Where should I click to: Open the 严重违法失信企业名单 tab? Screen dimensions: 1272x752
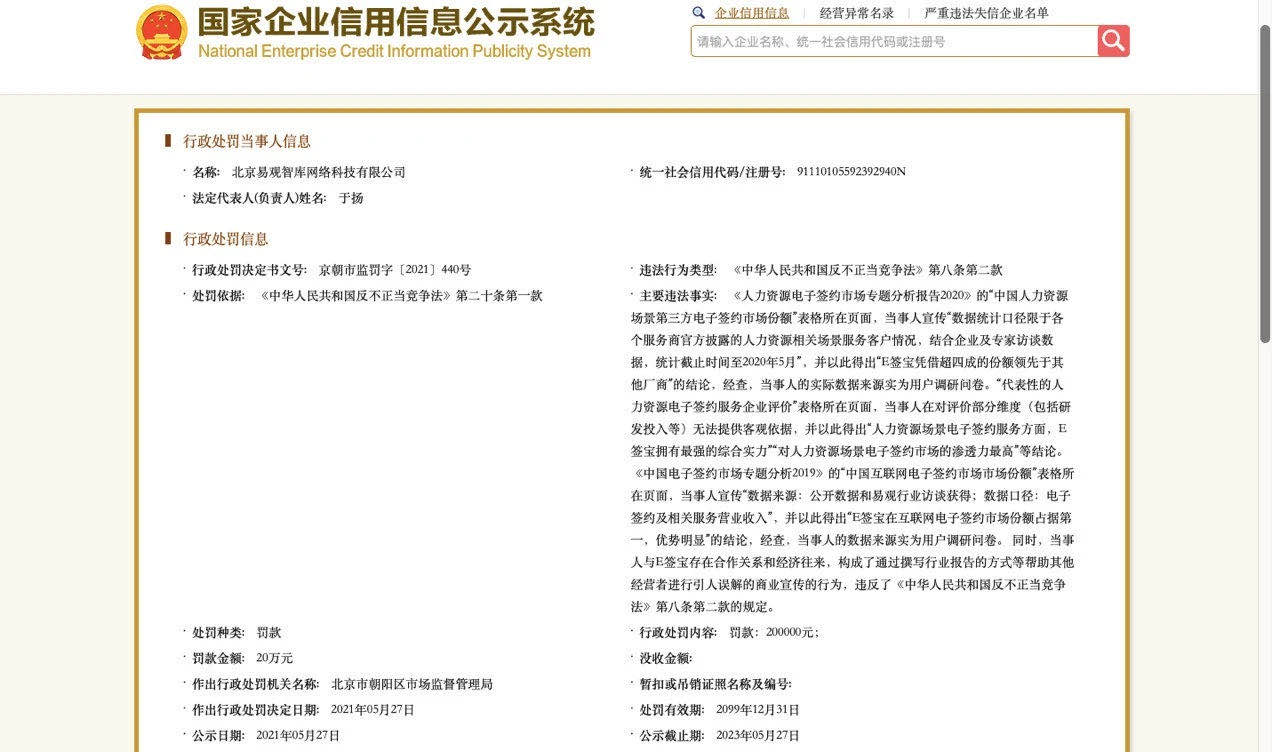[986, 13]
